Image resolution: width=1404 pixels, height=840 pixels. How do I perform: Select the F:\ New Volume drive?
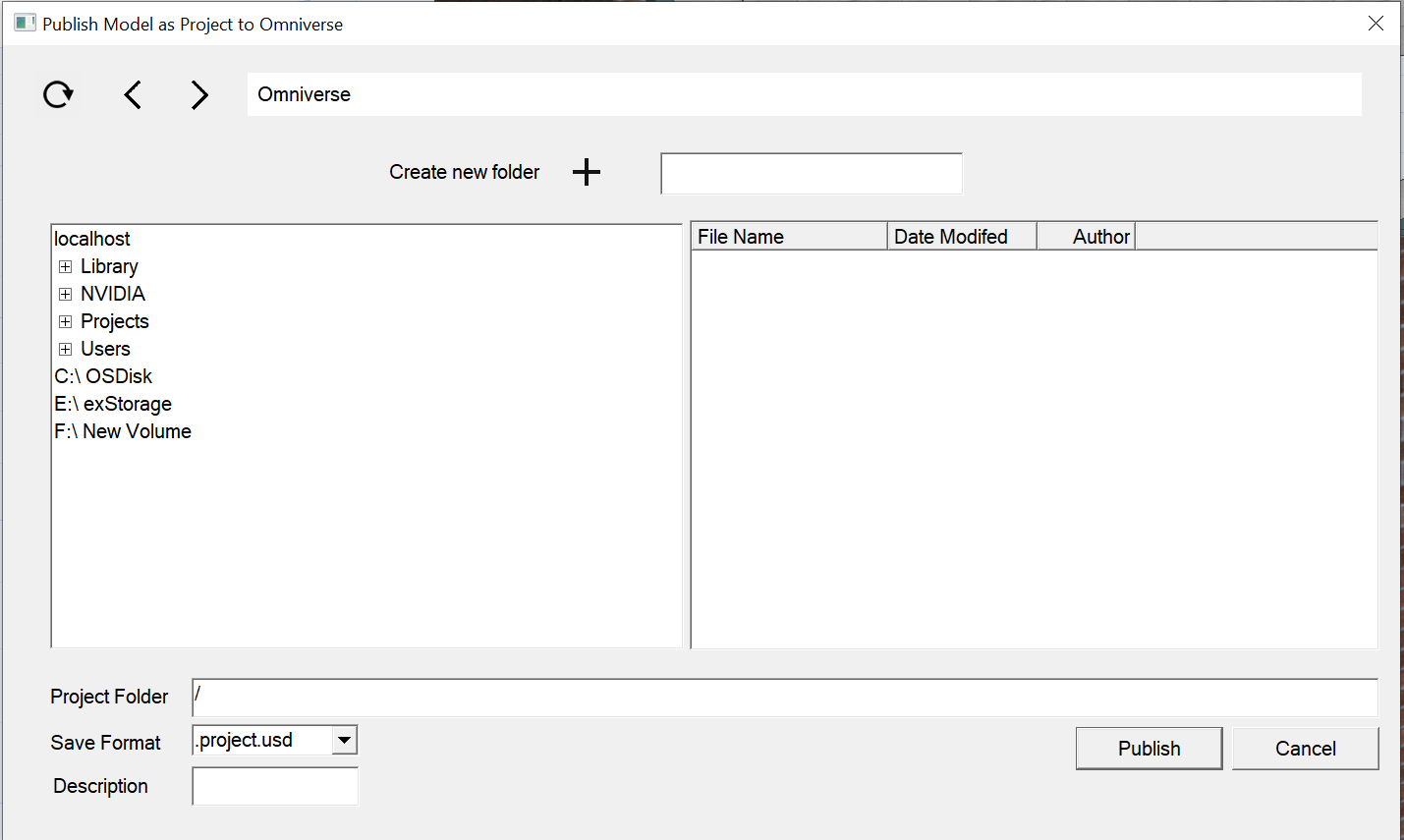point(123,431)
